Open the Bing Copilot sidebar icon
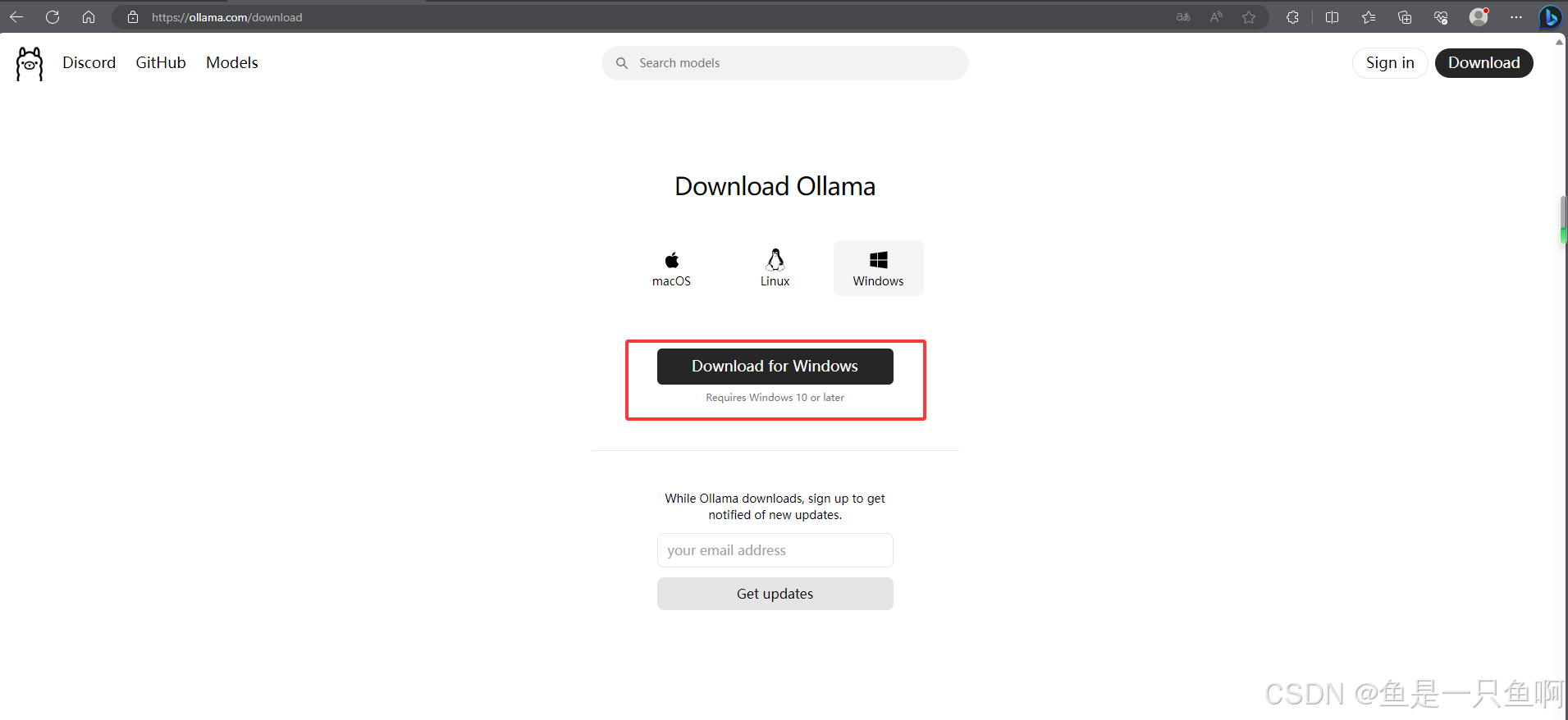1568x720 pixels. 1550,17
